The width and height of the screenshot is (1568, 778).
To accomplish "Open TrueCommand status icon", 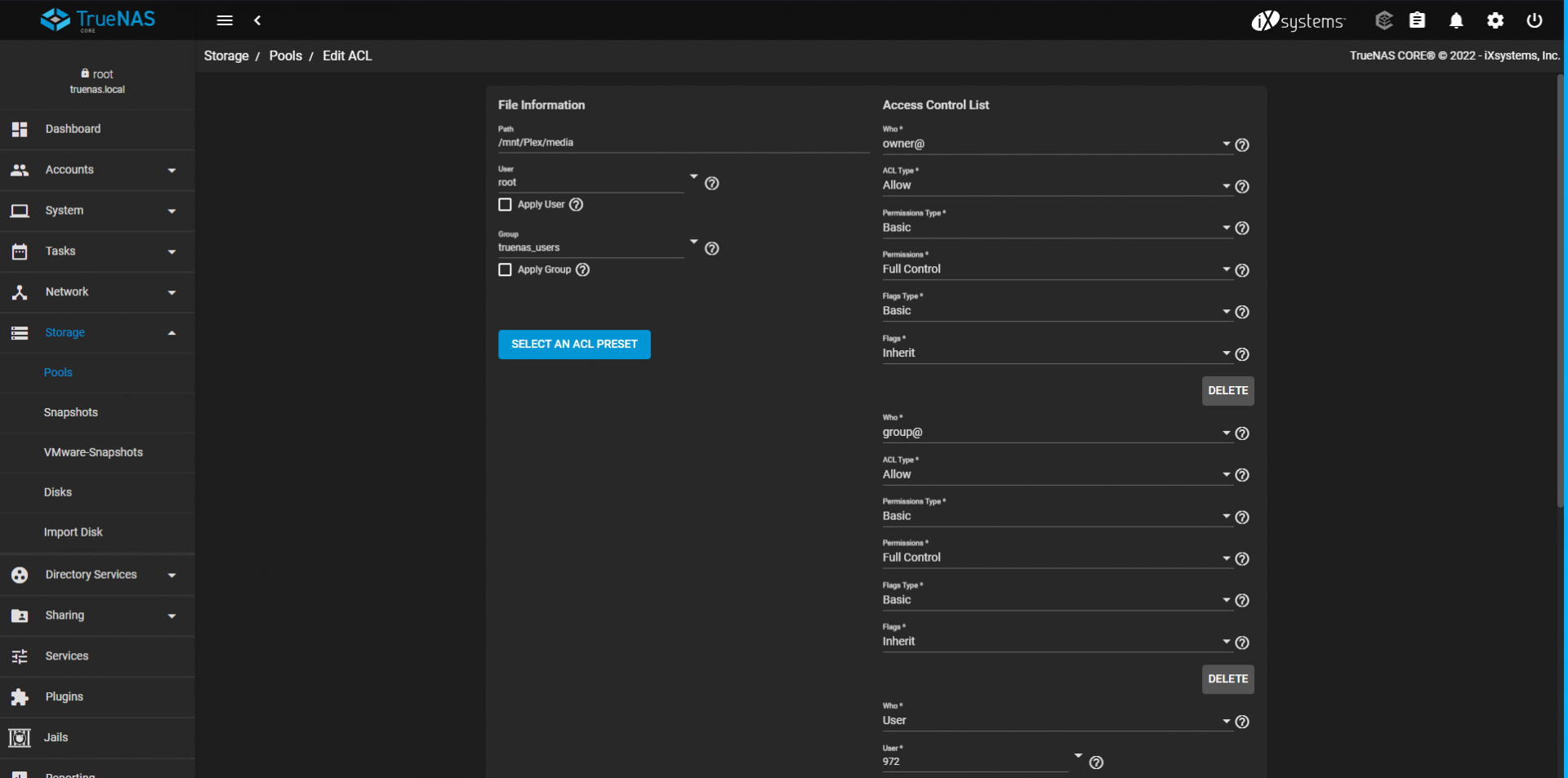I will tap(1383, 20).
